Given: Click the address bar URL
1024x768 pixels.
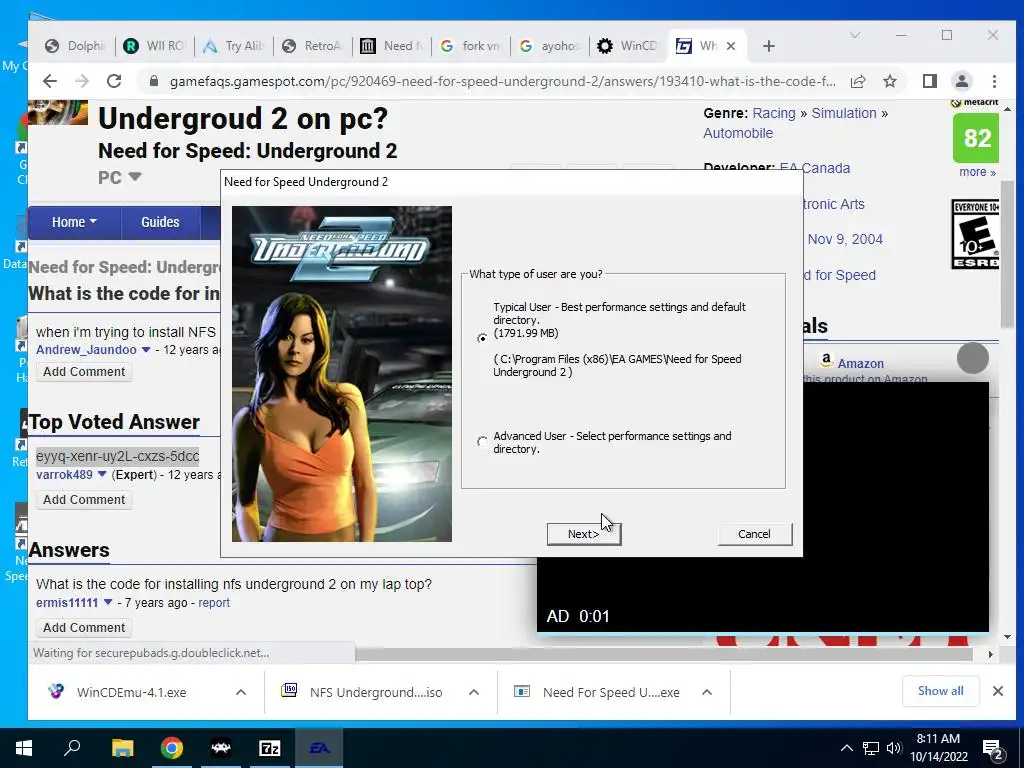Looking at the screenshot, I should pyautogui.click(x=502, y=81).
